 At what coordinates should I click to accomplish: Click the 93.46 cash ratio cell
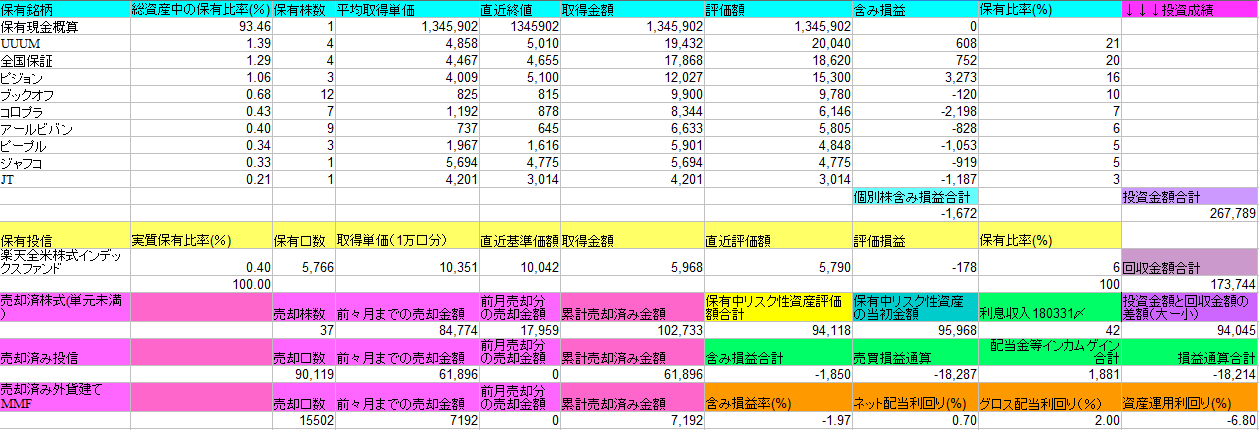tap(201, 27)
